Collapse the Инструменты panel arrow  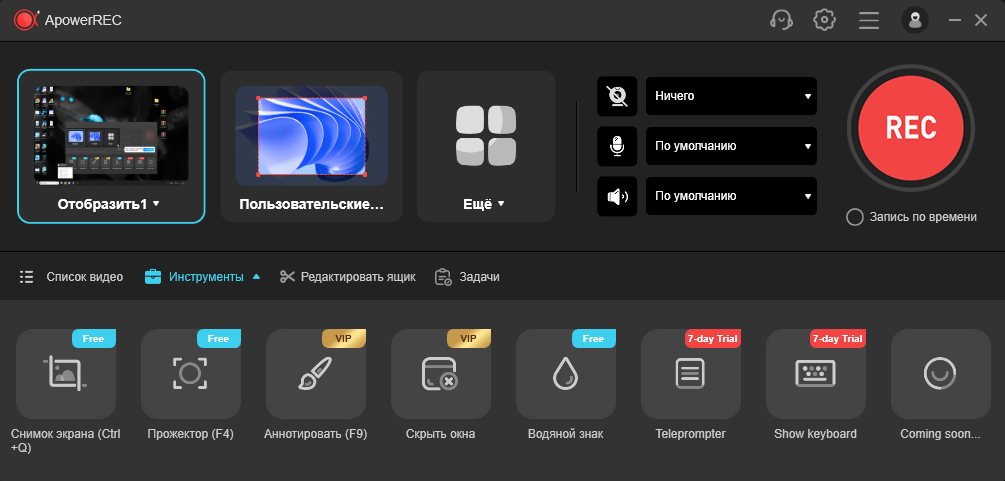tap(256, 277)
